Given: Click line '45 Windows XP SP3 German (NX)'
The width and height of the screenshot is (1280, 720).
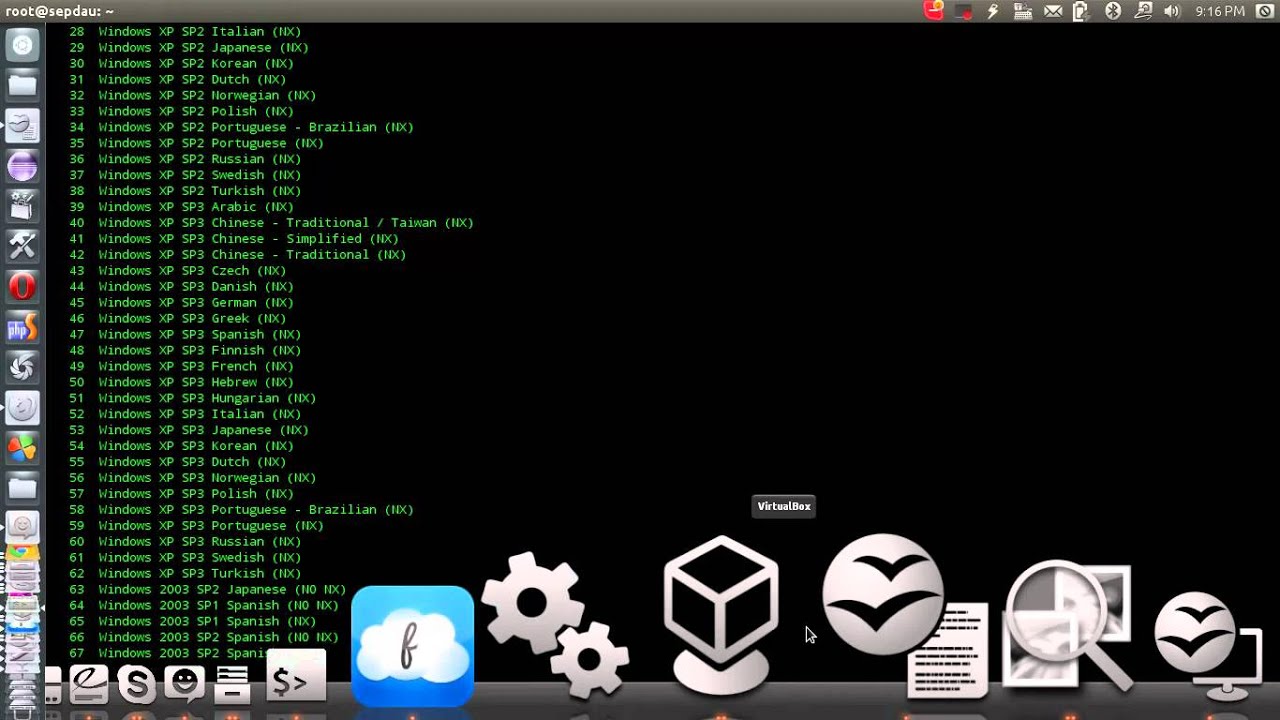Looking at the screenshot, I should tap(181, 303).
